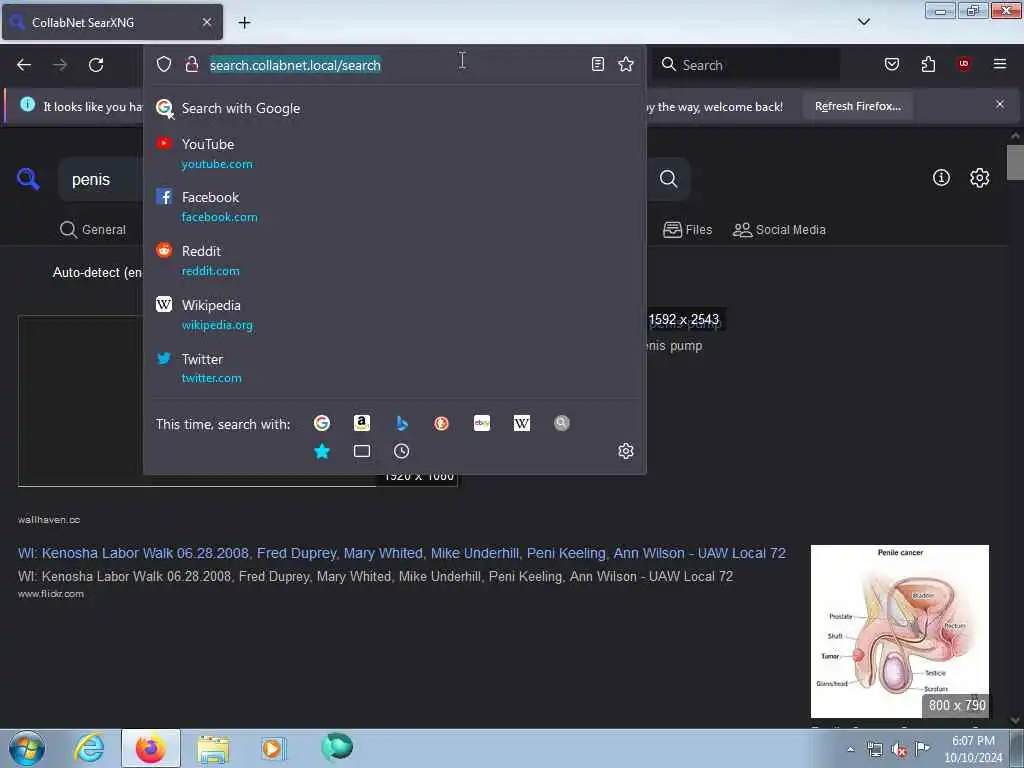The width and height of the screenshot is (1024, 768).
Task: Open the Extensions puzzle icon
Action: coord(928,64)
